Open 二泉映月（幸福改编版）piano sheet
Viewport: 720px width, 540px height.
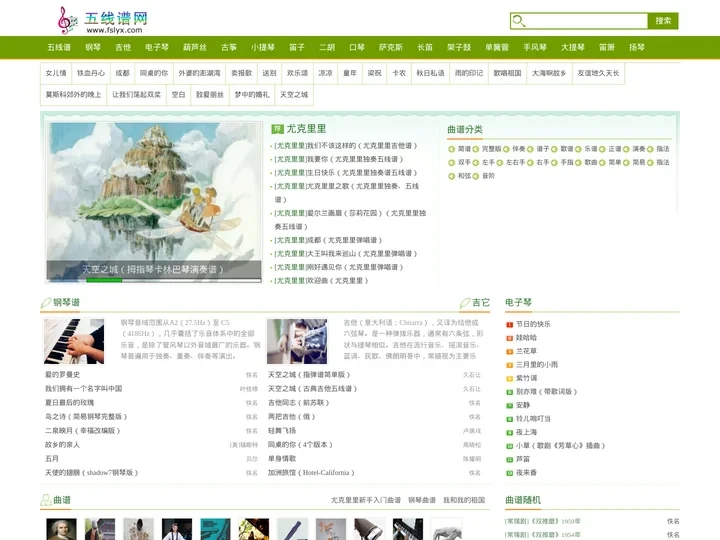83,431
